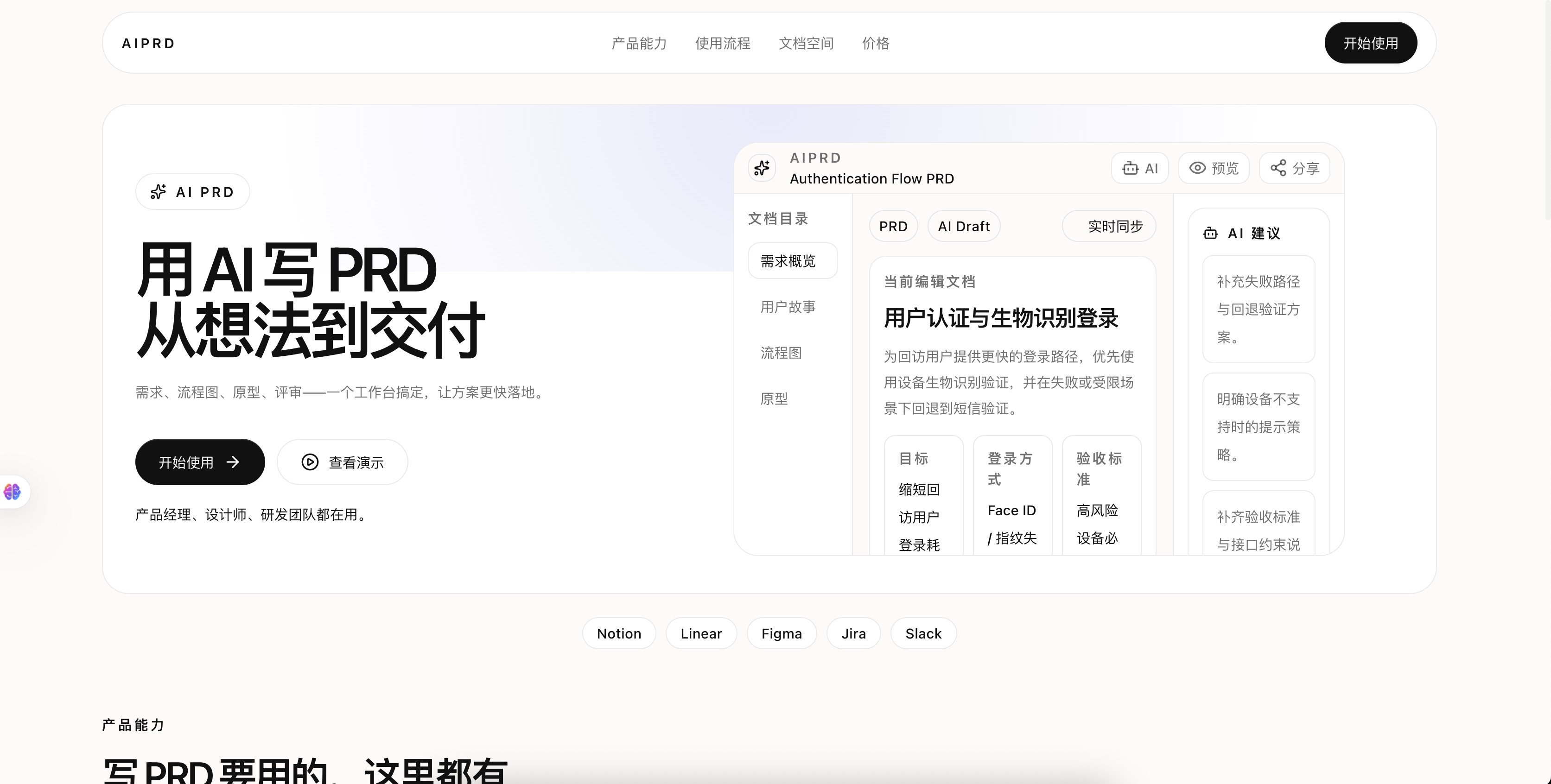Viewport: 1551px width, 784px height.
Task: Click the 验收标准 card in document
Action: pyautogui.click(x=1101, y=496)
